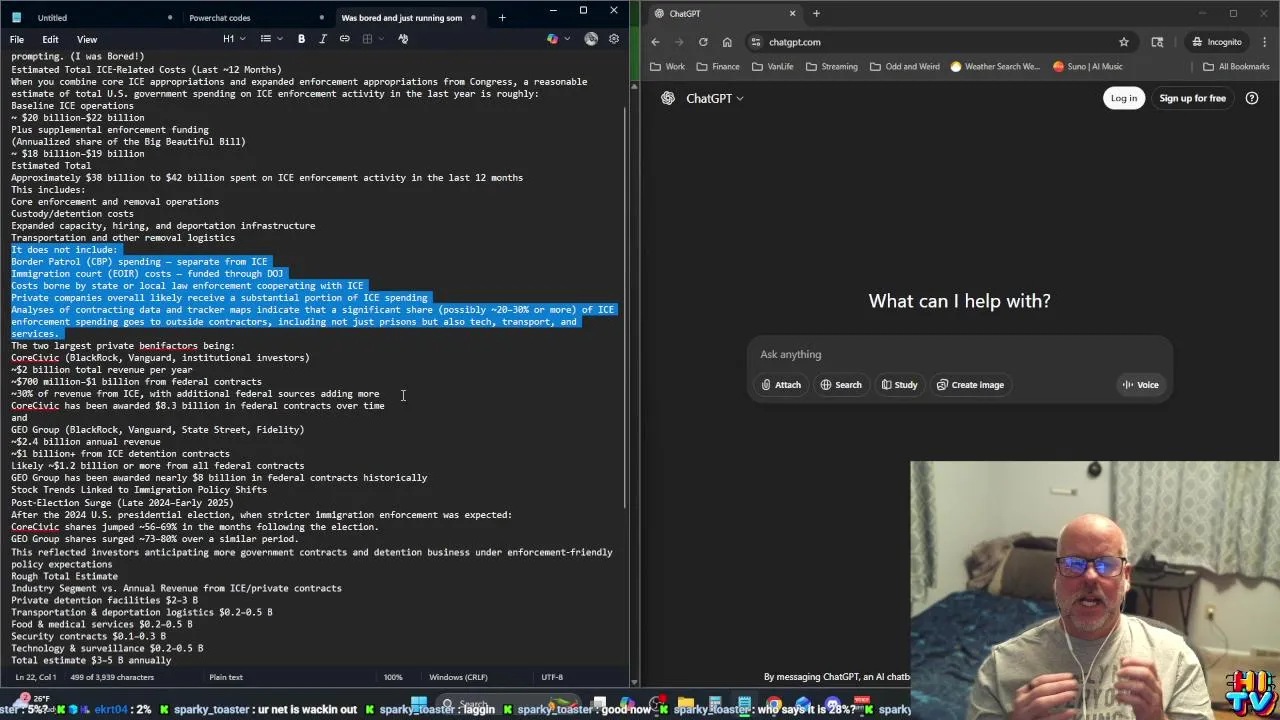Open the 100% zoom level in status bar
The image size is (1280, 720).
(393, 677)
